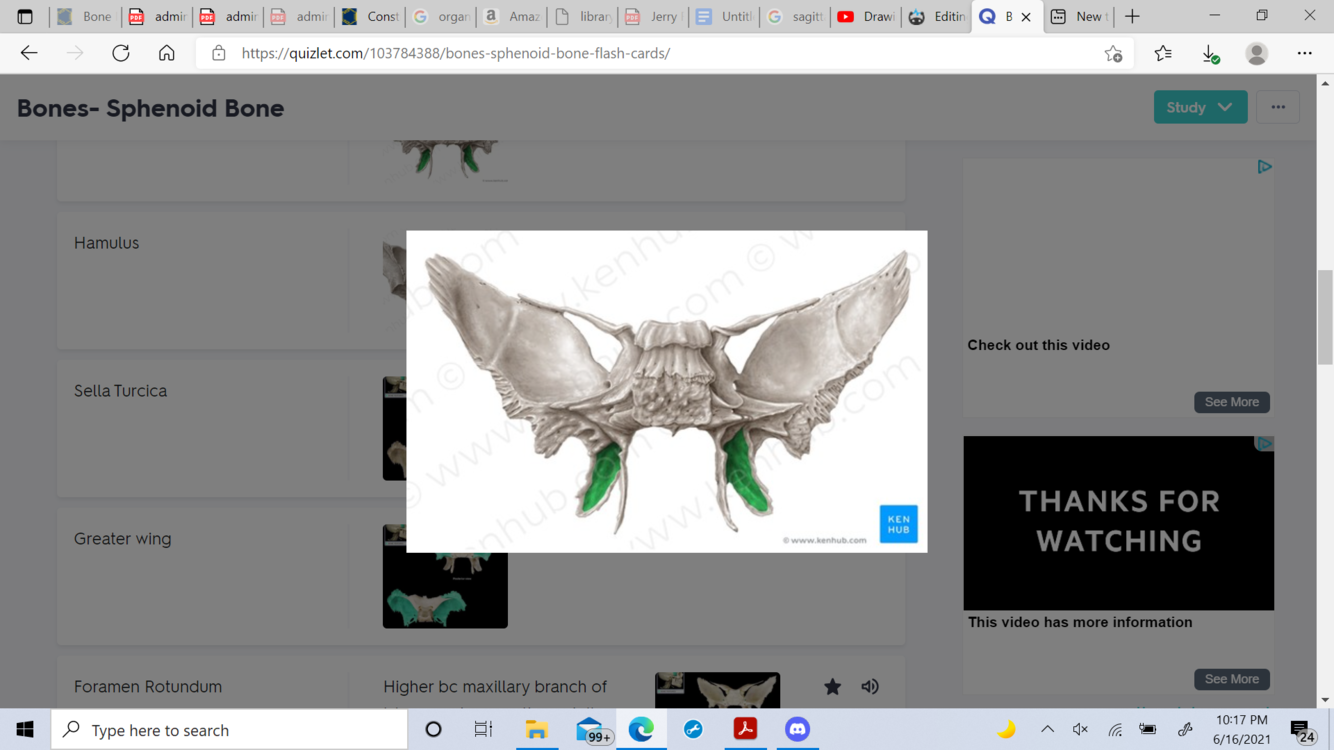1334x750 pixels.
Task: Select the Greater wing term text
Action: (122, 539)
